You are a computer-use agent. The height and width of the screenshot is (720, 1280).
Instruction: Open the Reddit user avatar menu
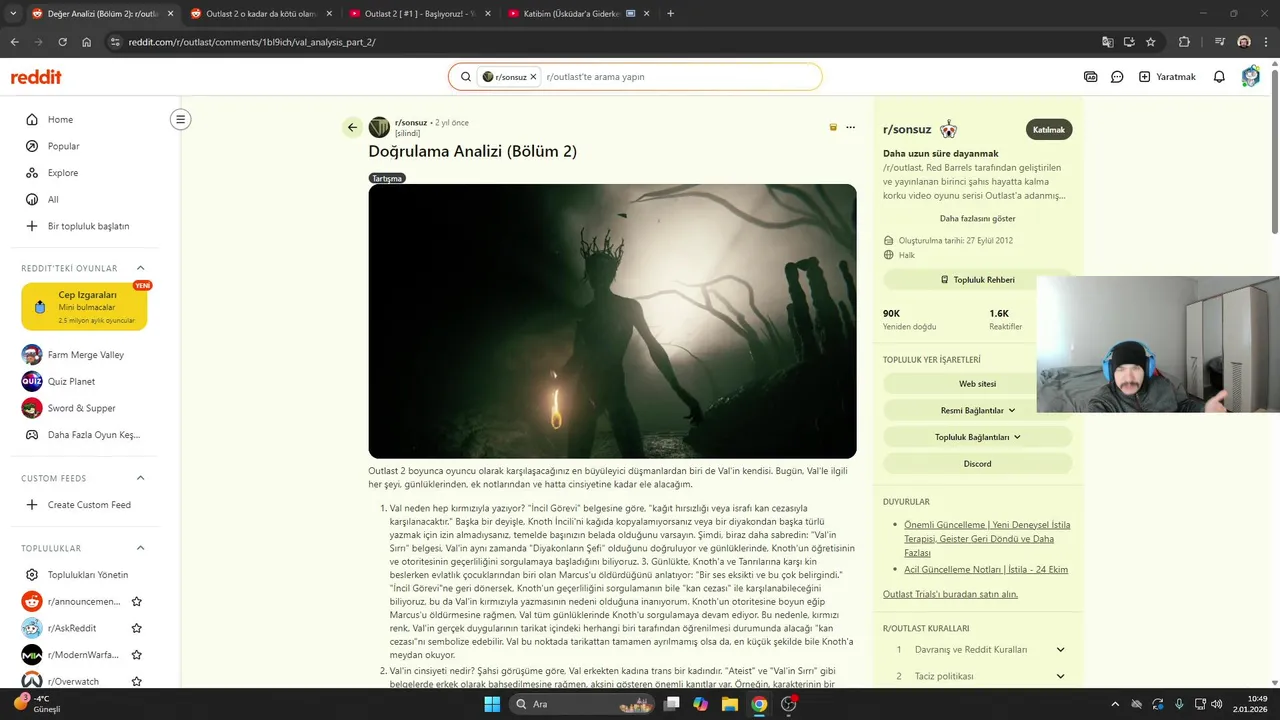pos(1250,77)
